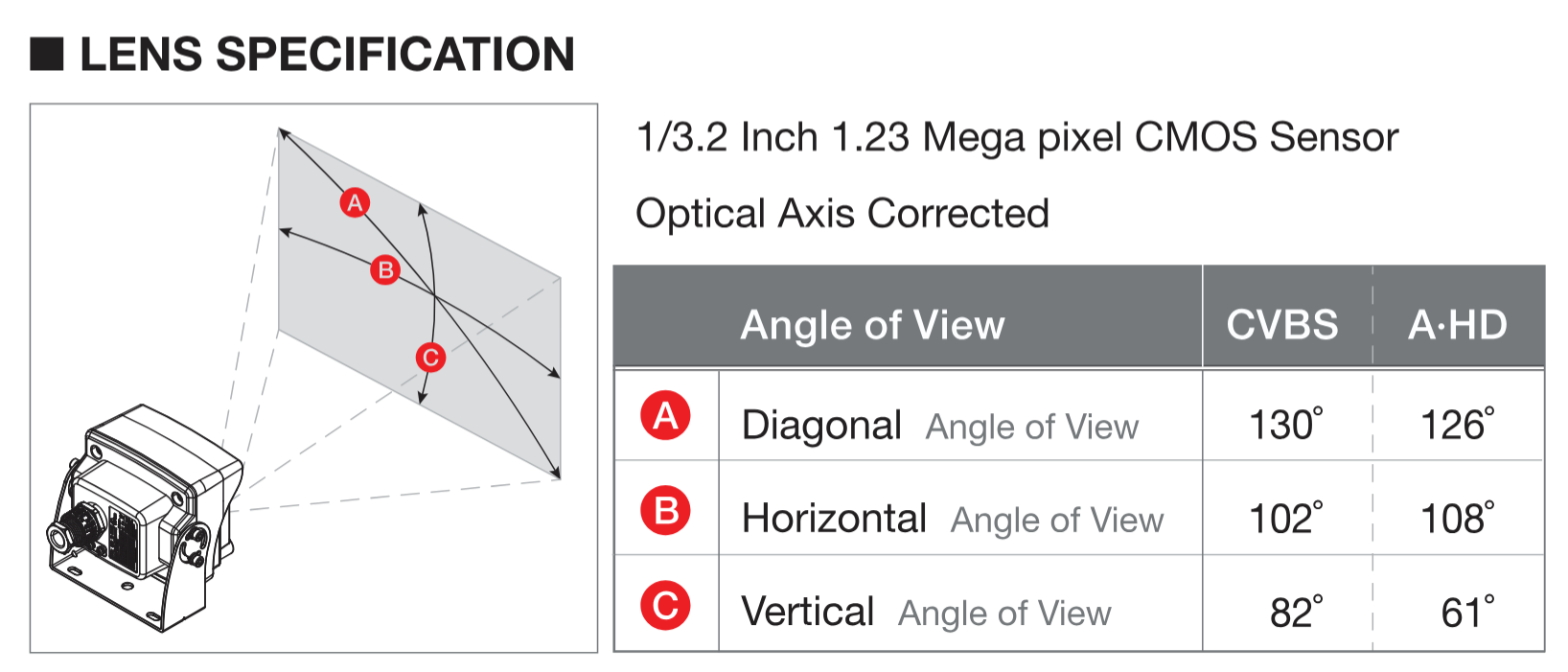Screen dimensions: 1568x672
Task: Click the 1.23 Mega pixel CMOS Sensor text
Action: (x=1017, y=138)
